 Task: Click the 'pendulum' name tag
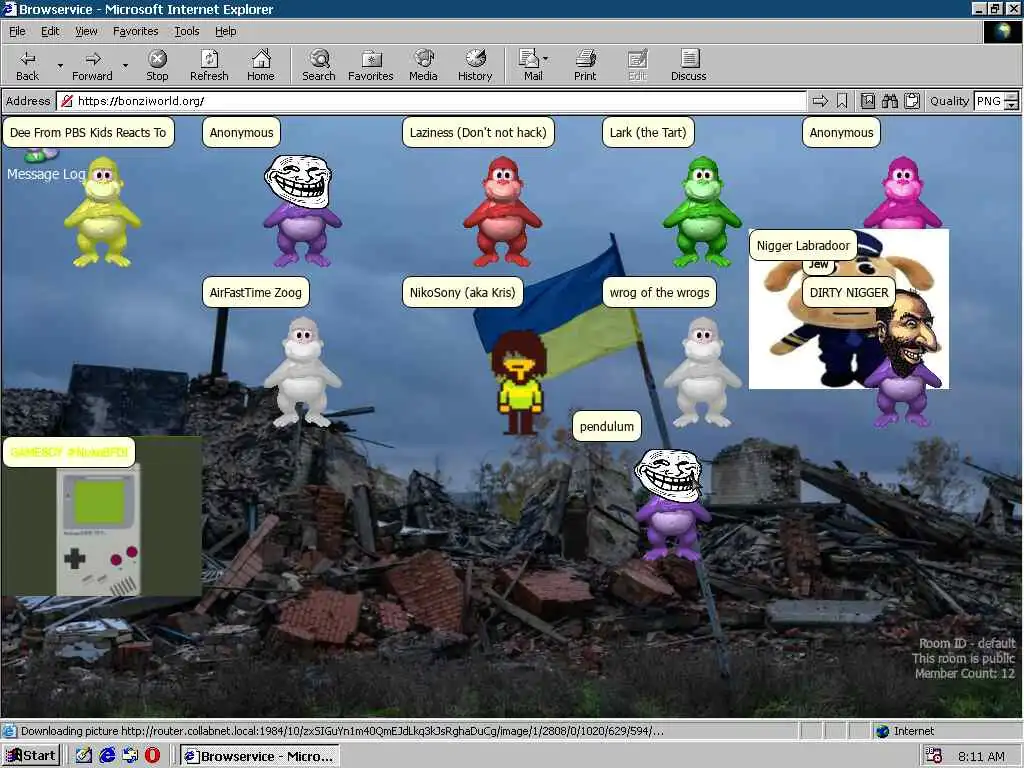click(x=607, y=426)
